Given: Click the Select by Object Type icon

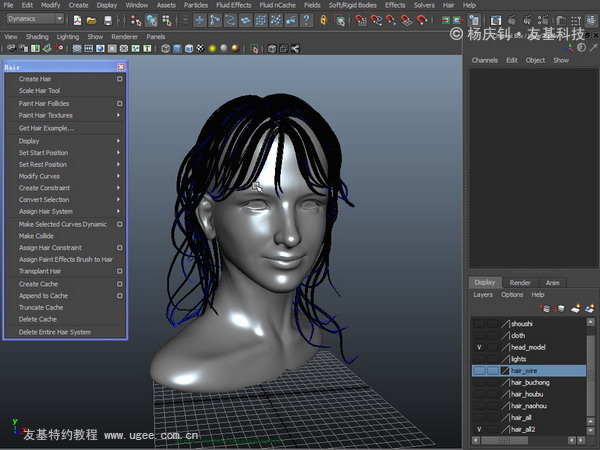Looking at the screenshot, I should pyautogui.click(x=152, y=20).
